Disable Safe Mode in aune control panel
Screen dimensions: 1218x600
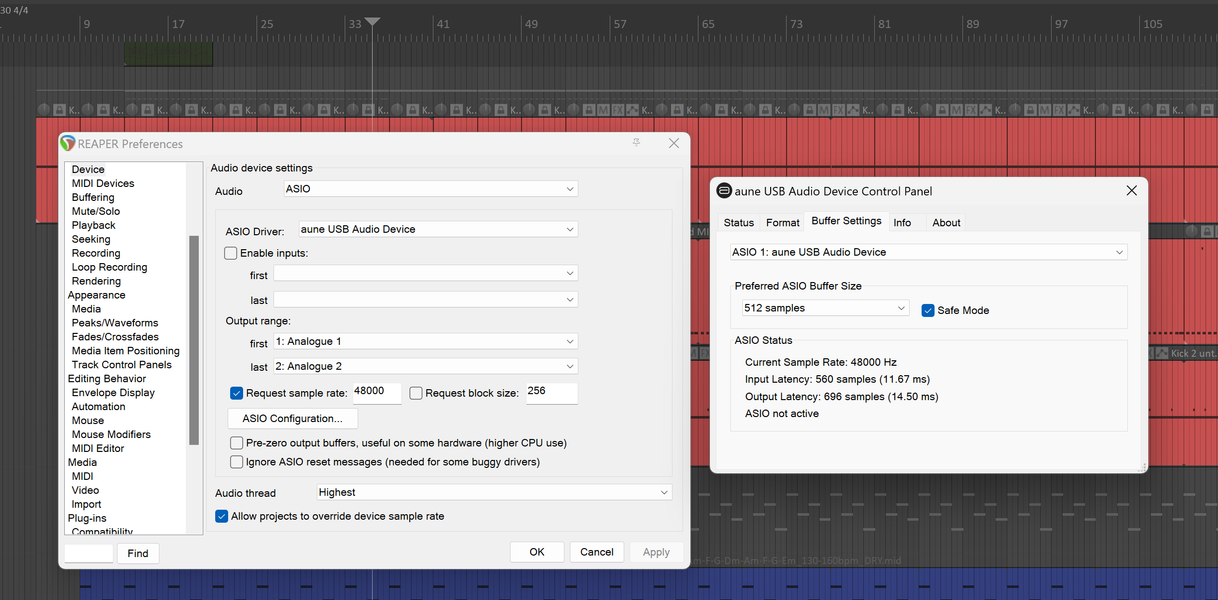pos(928,310)
